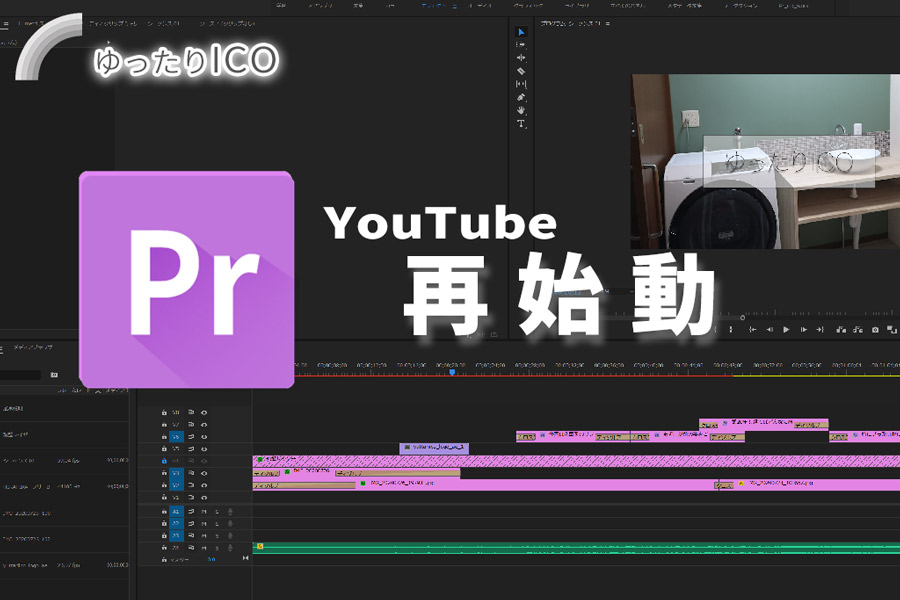This screenshot has width=900, height=600.
Task: Select the Ripple Edit tool
Action: (521, 58)
